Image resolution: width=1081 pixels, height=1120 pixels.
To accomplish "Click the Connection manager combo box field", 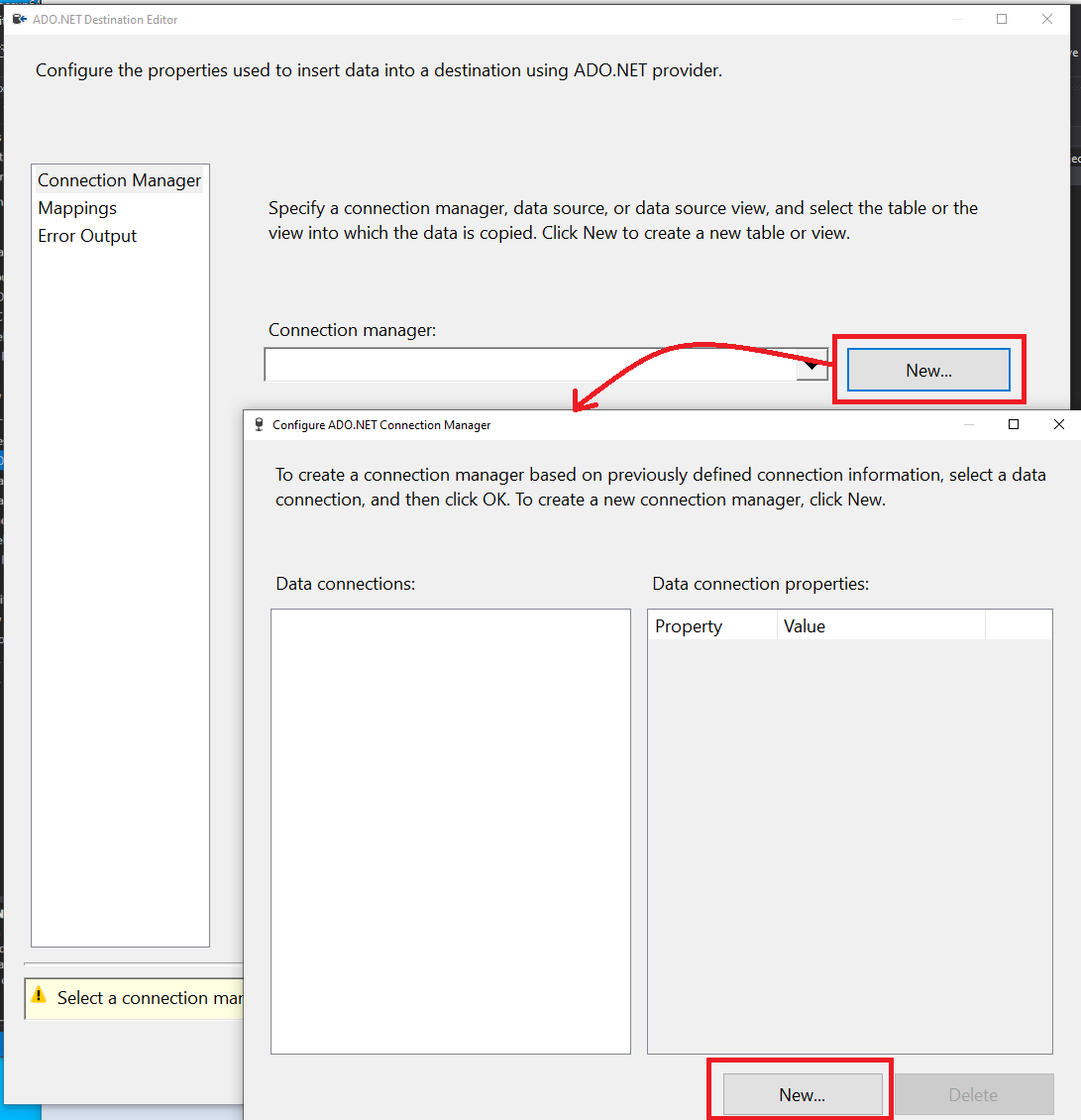I will coord(546,365).
